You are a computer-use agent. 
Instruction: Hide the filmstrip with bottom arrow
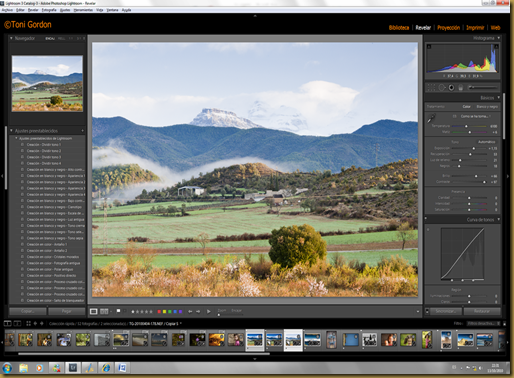point(255,359)
